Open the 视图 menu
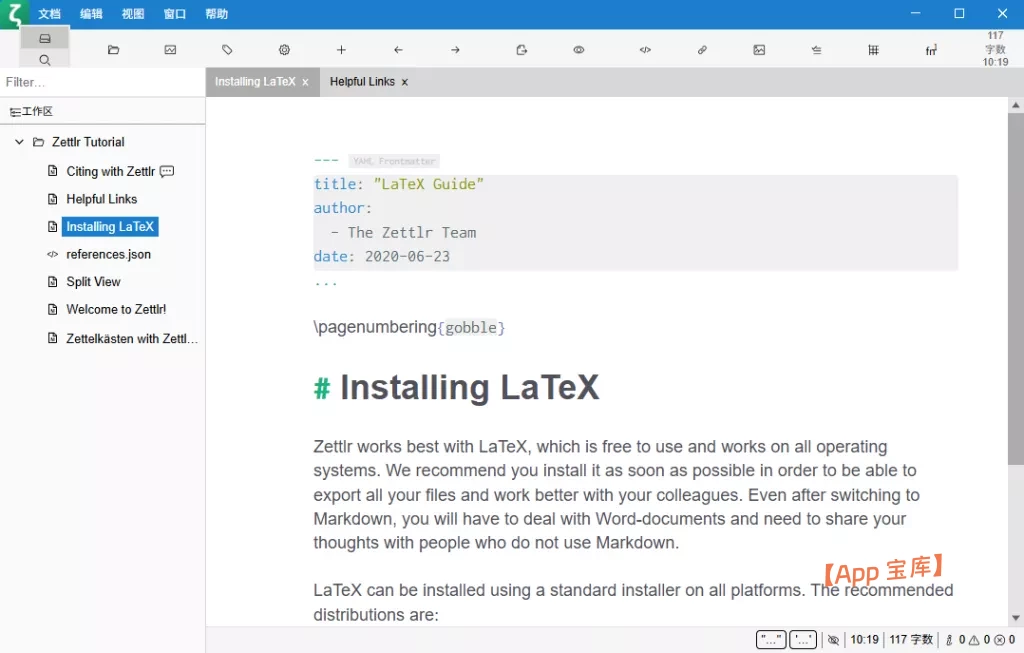 click(132, 14)
